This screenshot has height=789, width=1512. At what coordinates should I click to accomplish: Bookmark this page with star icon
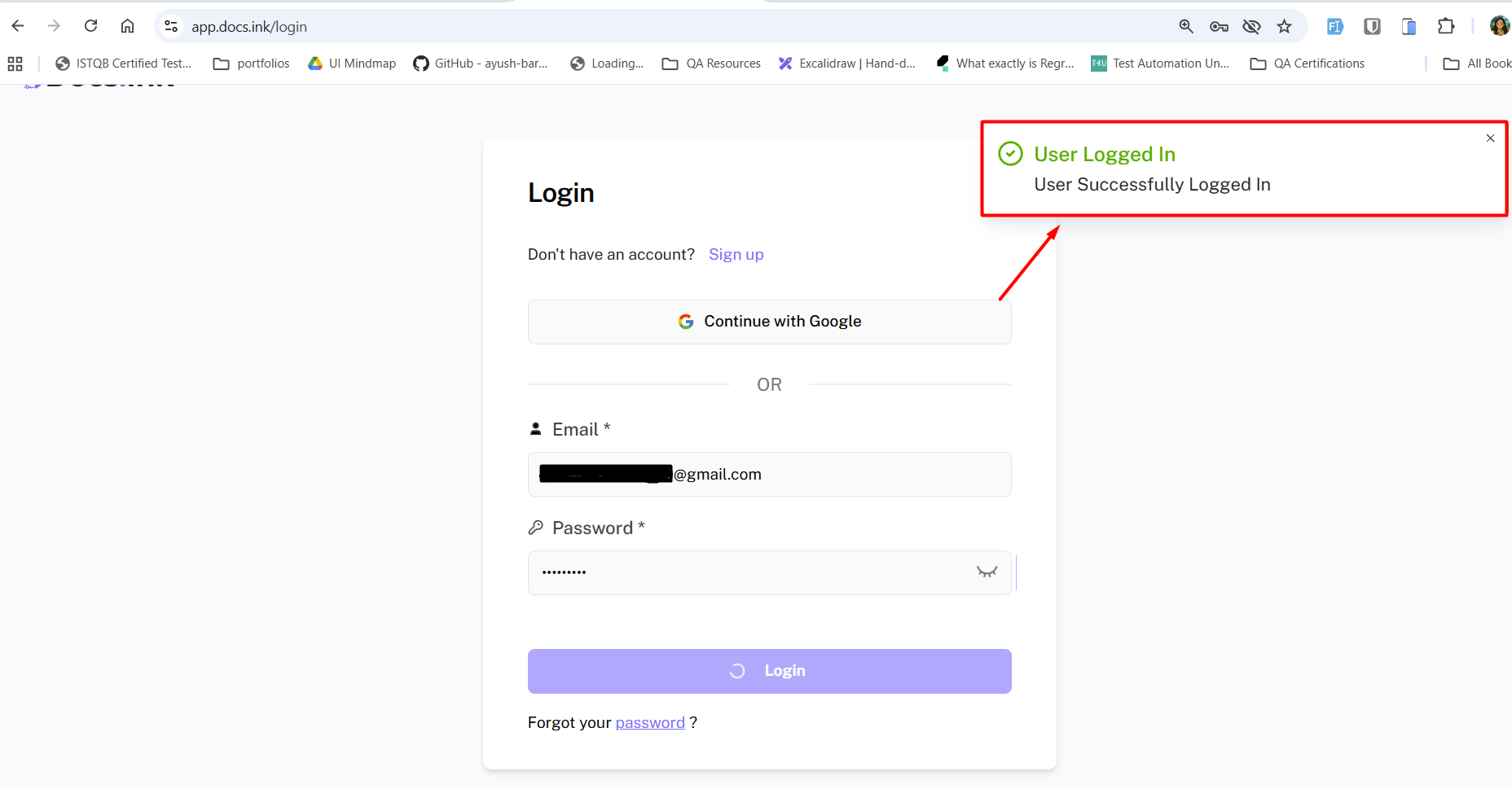1285,27
